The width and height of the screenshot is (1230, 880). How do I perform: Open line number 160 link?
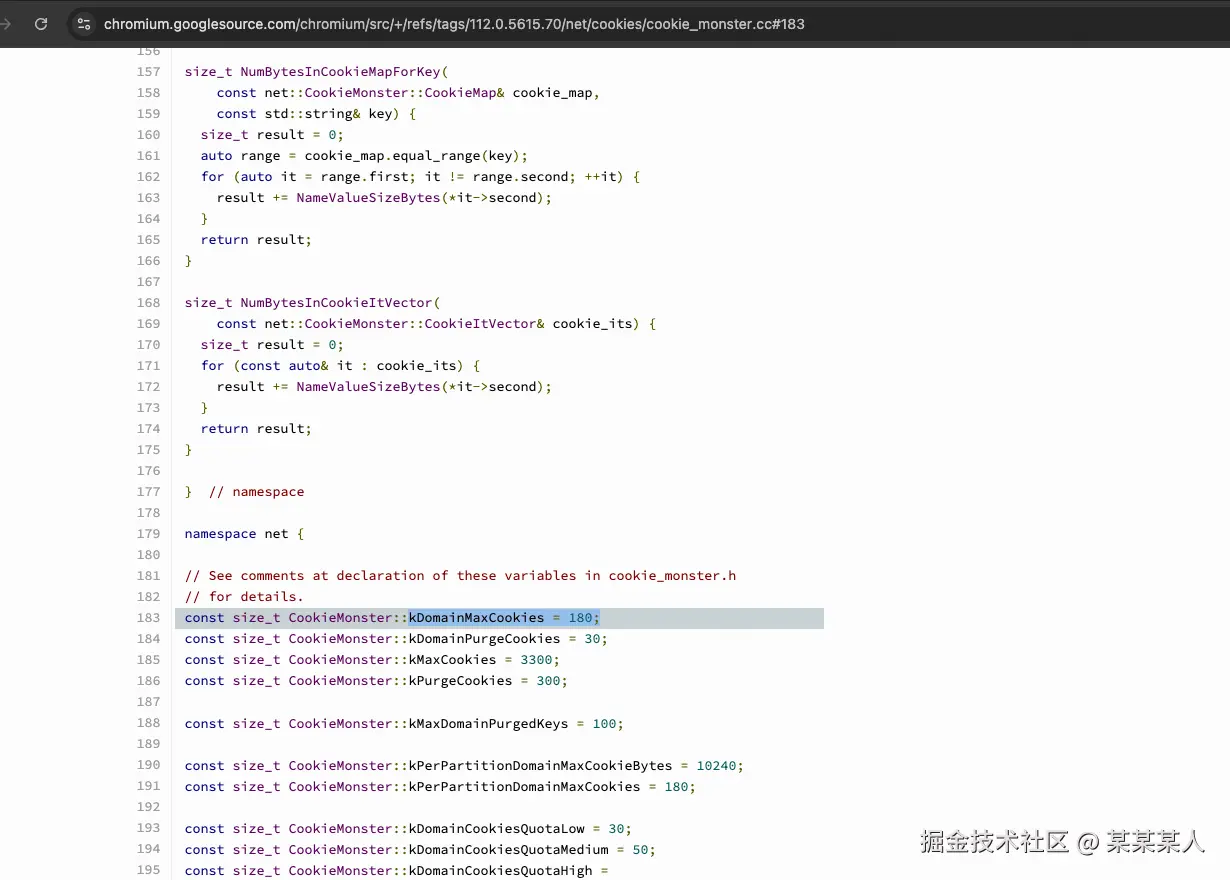click(148, 135)
